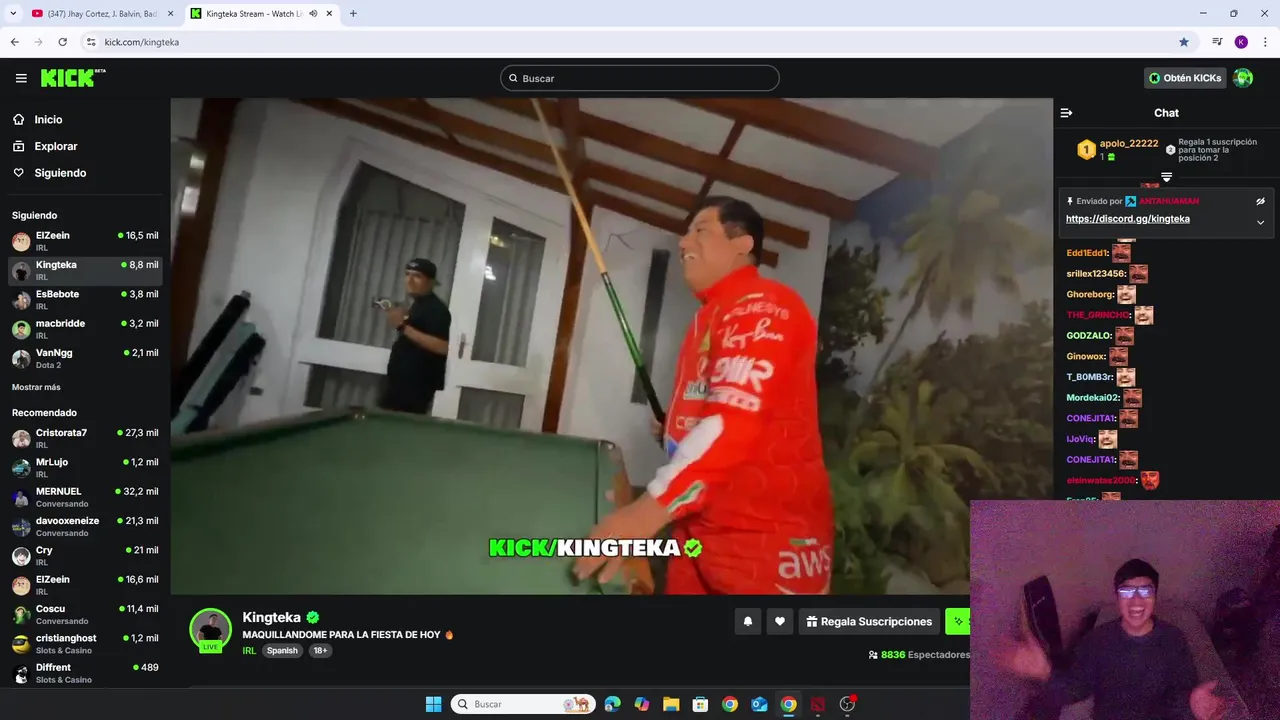This screenshot has height=720, width=1280.
Task: Open EsBebote channel in the sidebar
Action: pyautogui.click(x=85, y=299)
